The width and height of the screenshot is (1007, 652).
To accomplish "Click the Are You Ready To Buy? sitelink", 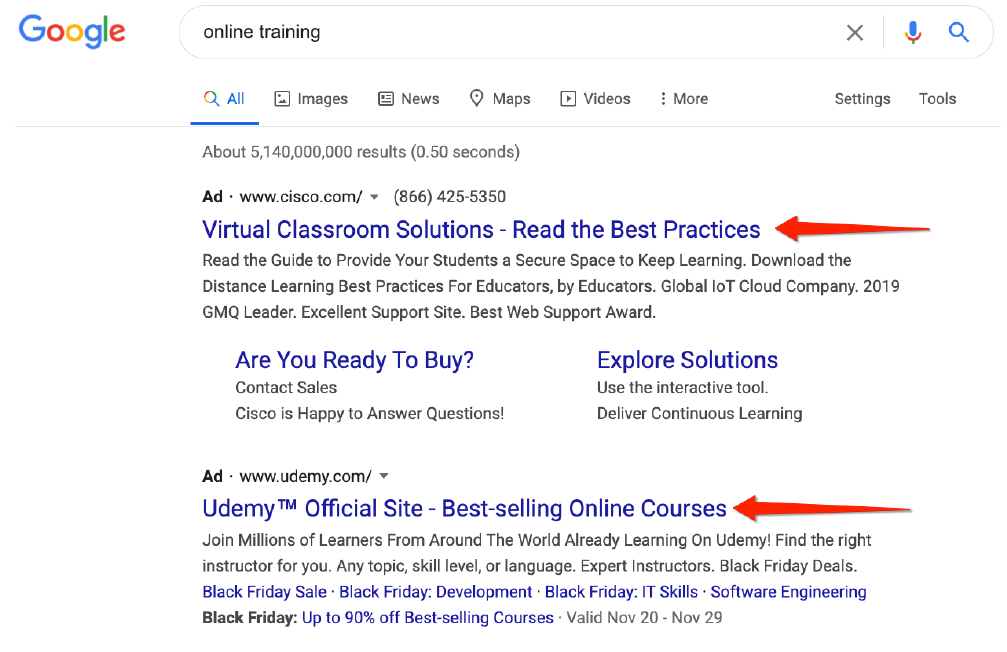I will [355, 360].
